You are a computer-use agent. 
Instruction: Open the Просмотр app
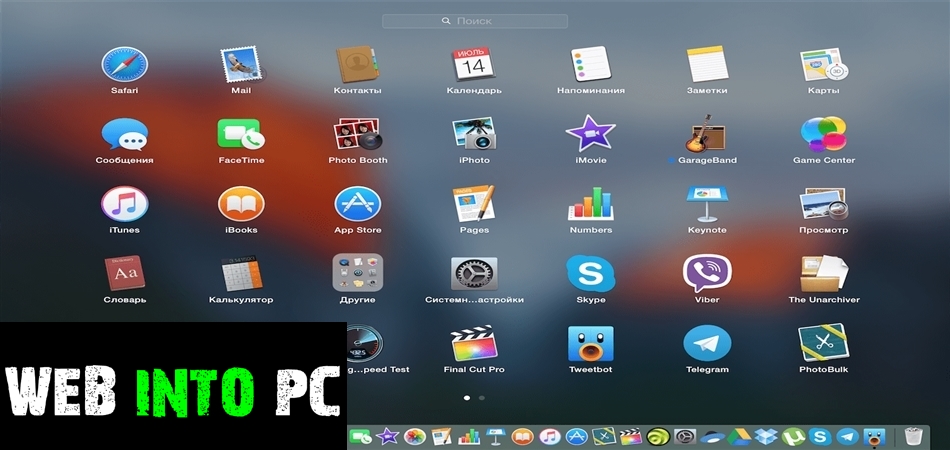pyautogui.click(x=823, y=203)
